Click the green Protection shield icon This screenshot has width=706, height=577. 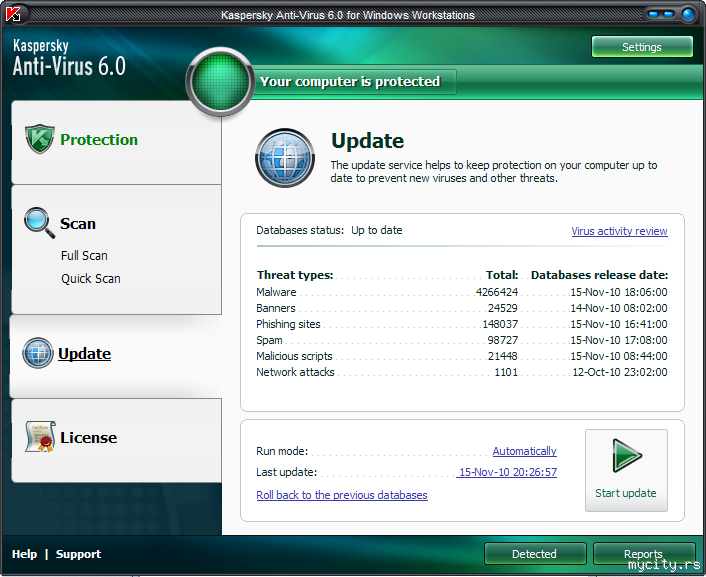point(40,139)
